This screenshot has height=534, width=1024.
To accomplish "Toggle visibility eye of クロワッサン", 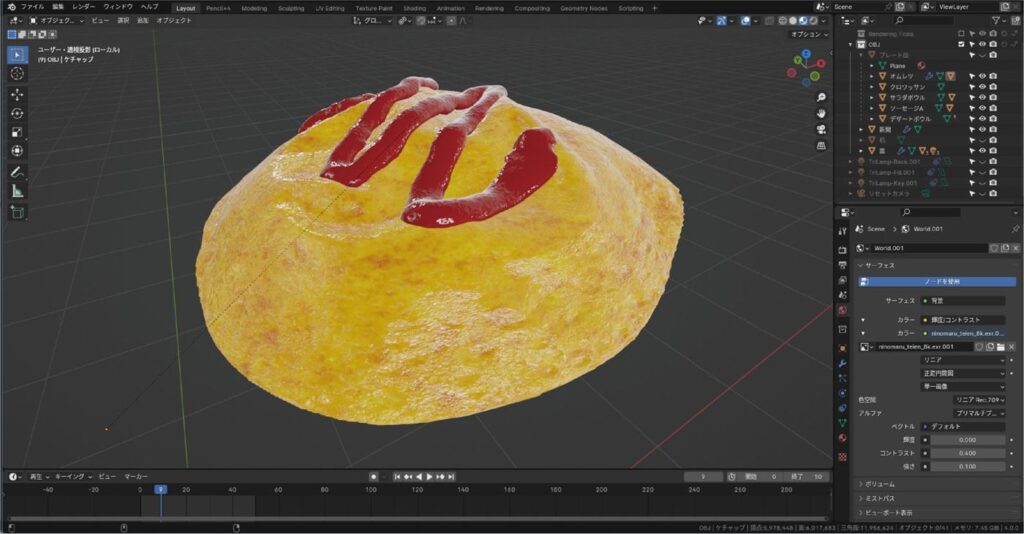I will 982,87.
